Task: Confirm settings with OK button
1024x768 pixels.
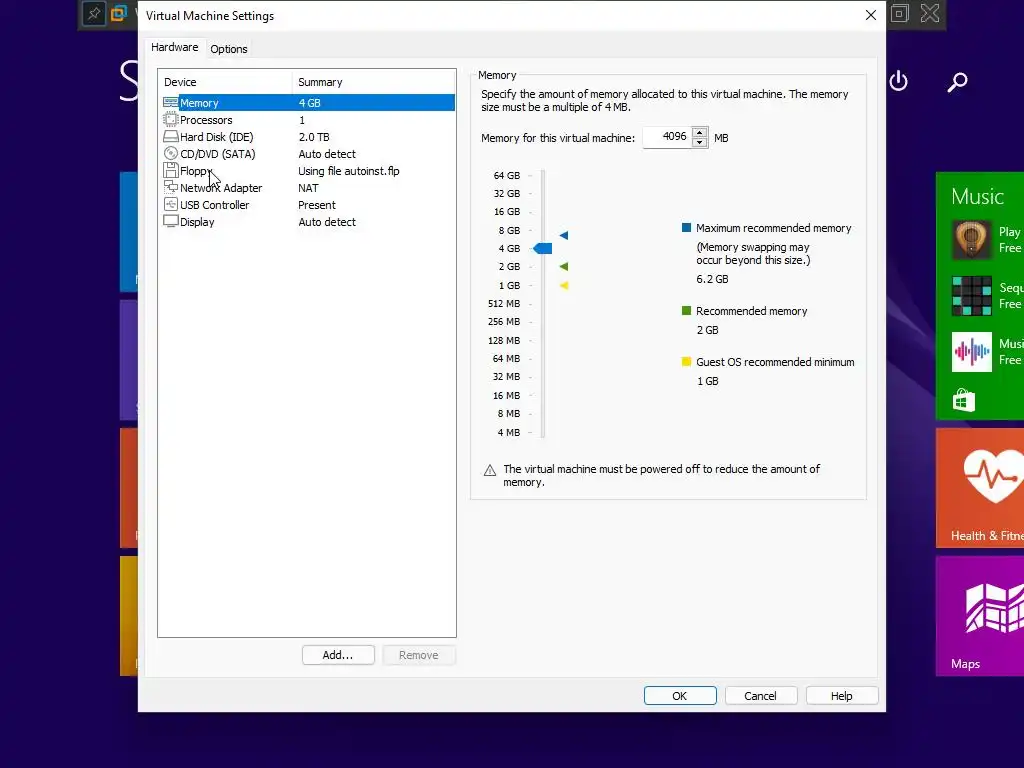Action: coord(680,696)
